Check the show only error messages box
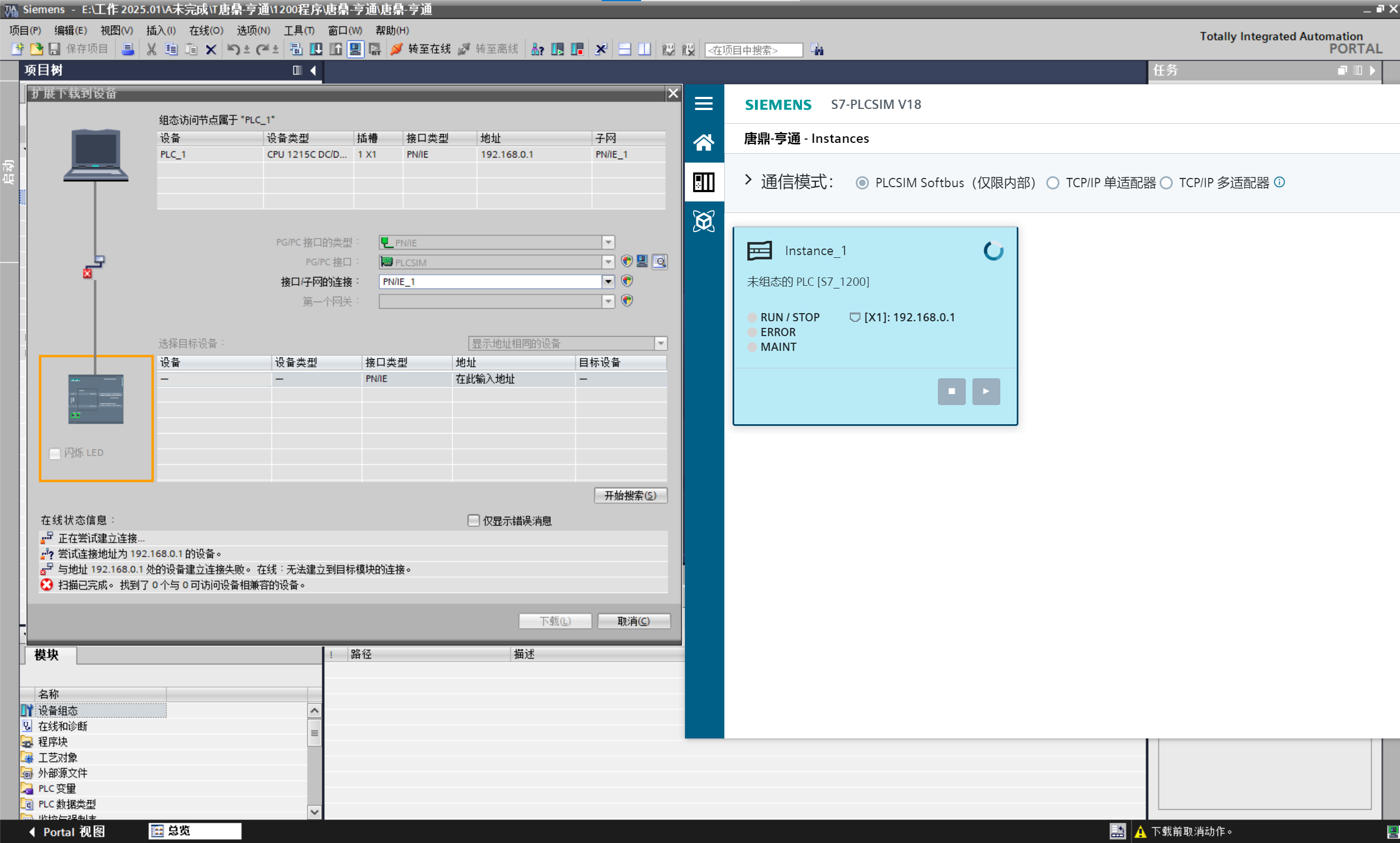 (473, 521)
